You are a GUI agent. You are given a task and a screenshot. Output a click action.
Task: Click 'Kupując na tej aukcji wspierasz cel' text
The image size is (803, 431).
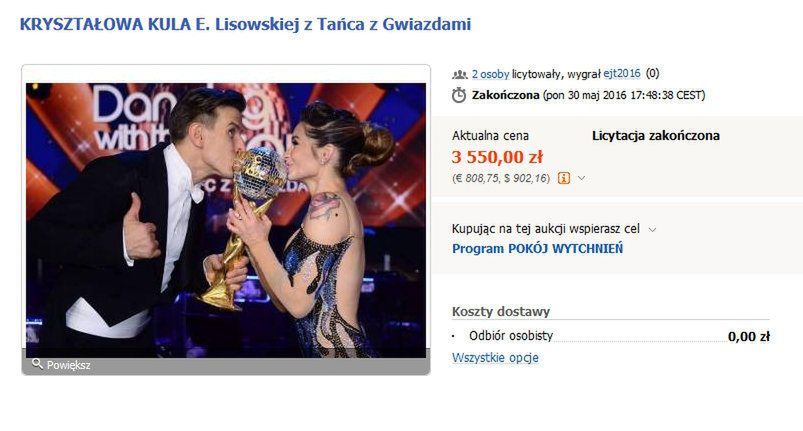pyautogui.click(x=545, y=229)
